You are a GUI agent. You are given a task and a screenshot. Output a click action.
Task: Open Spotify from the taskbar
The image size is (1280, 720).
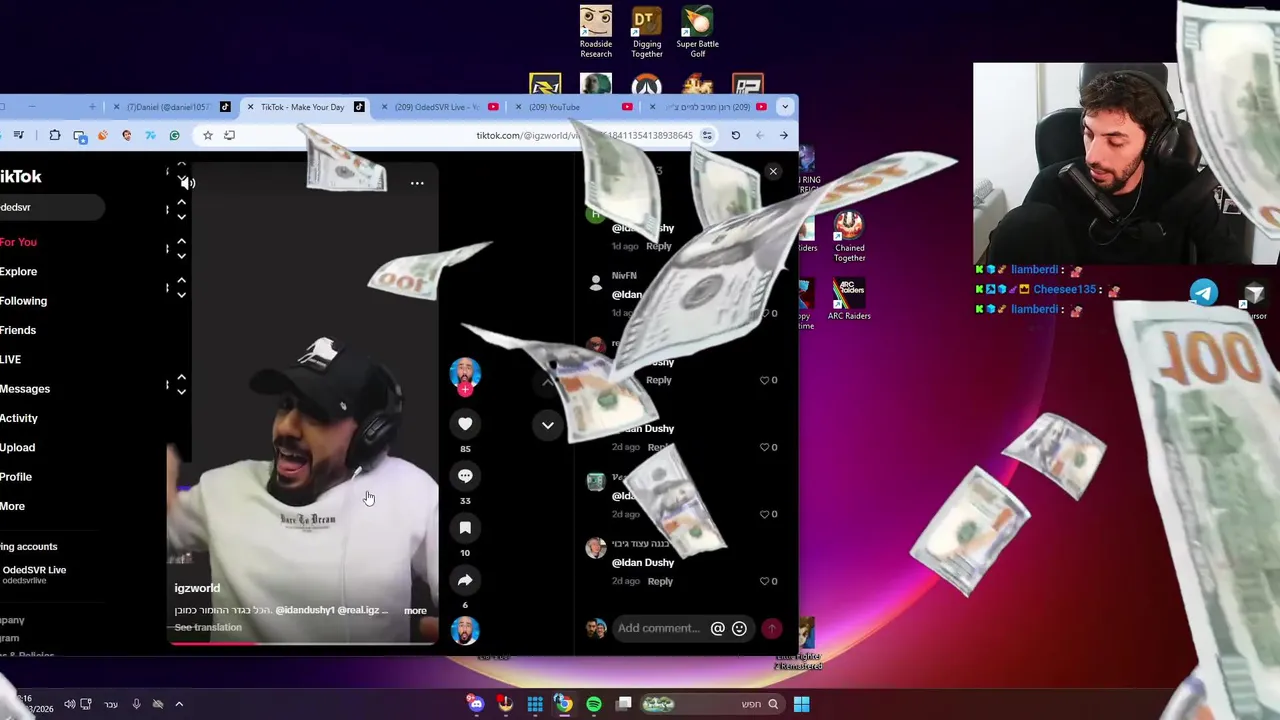(x=594, y=704)
